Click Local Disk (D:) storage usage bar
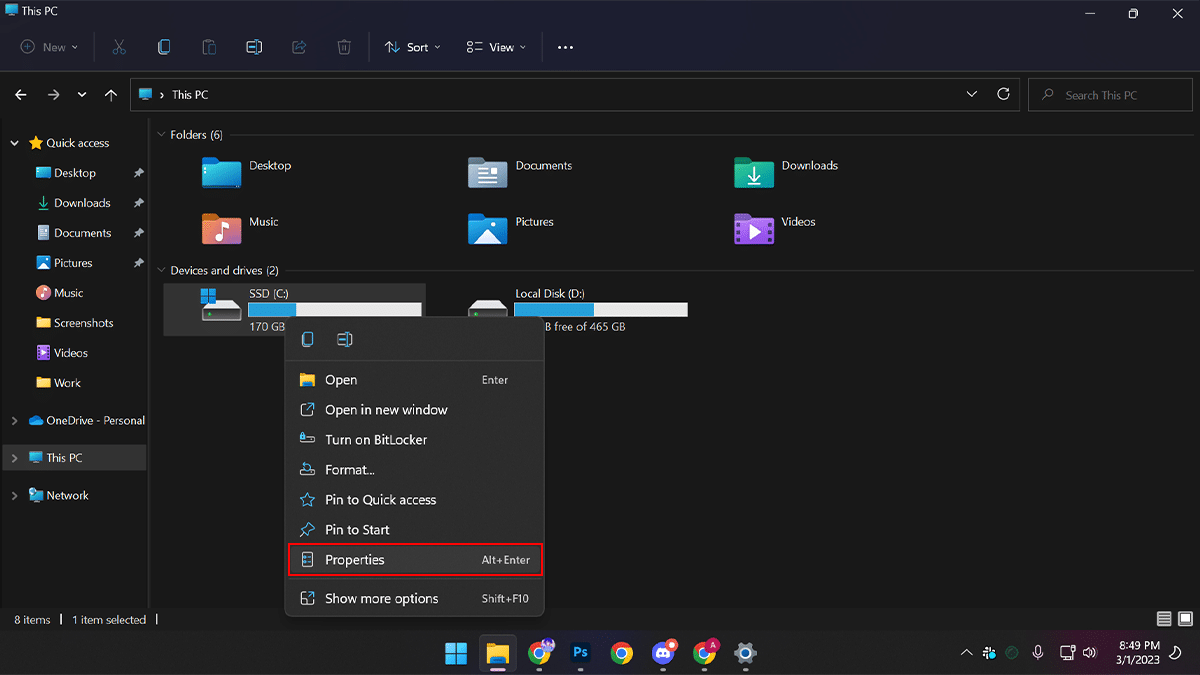The image size is (1200, 675). 600,310
